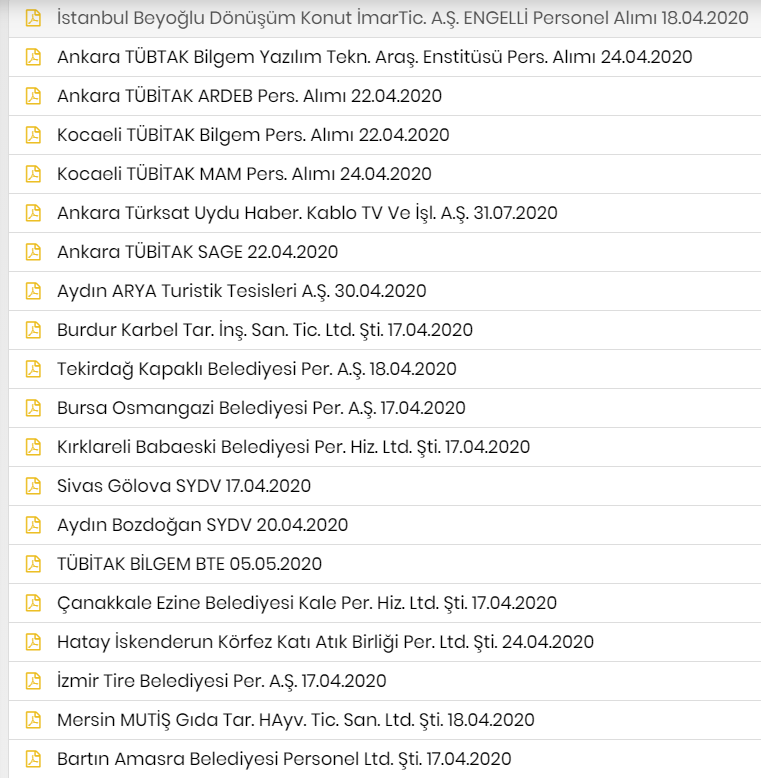Open Mersin MUTİŞ Gıda Tar. HAyv. link

(296, 720)
